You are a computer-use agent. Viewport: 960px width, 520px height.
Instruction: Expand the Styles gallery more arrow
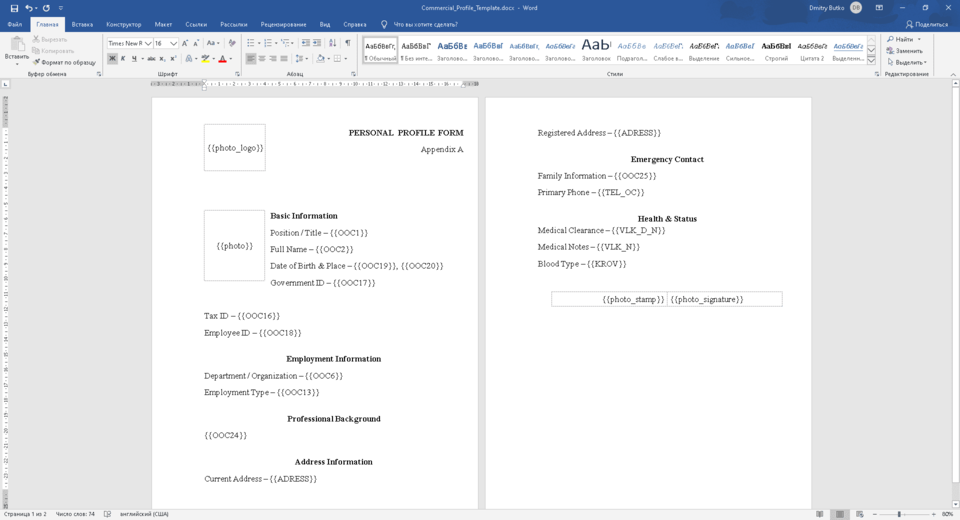pyautogui.click(x=871, y=60)
